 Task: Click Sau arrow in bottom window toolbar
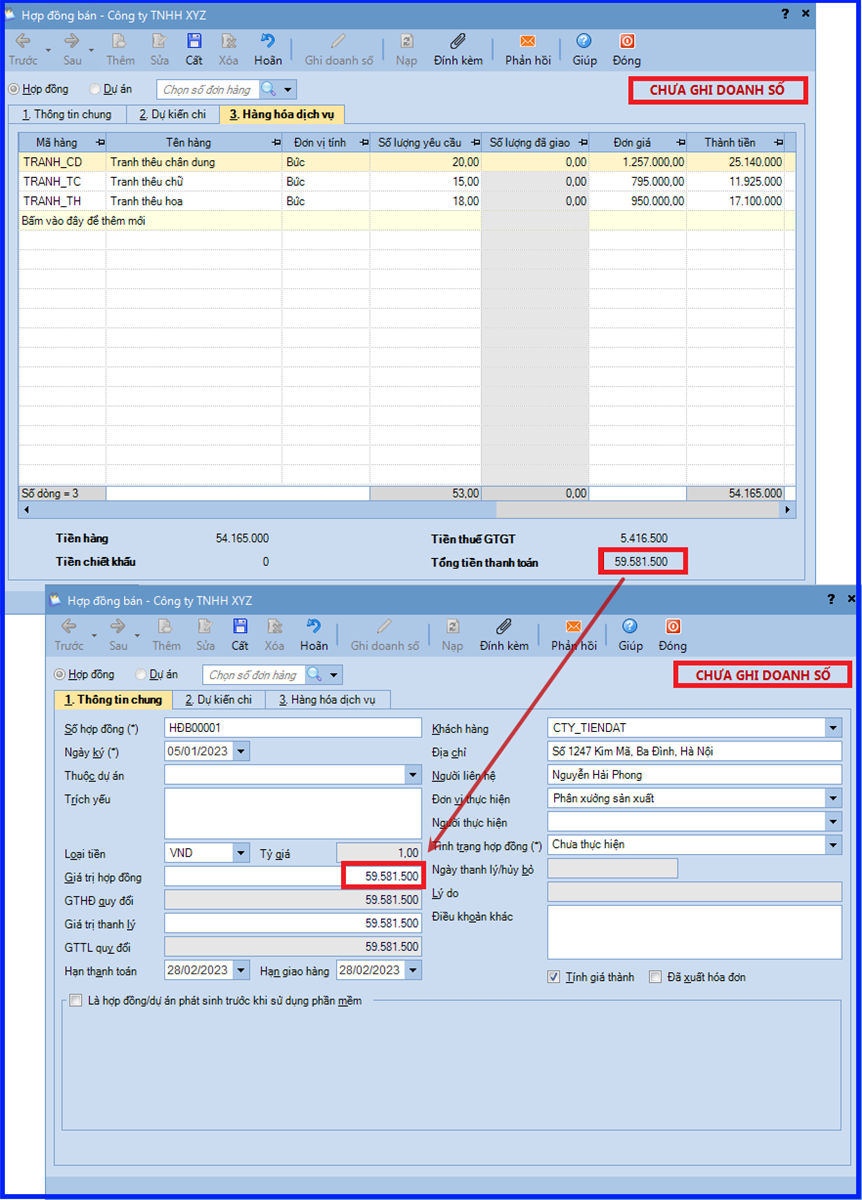117,627
